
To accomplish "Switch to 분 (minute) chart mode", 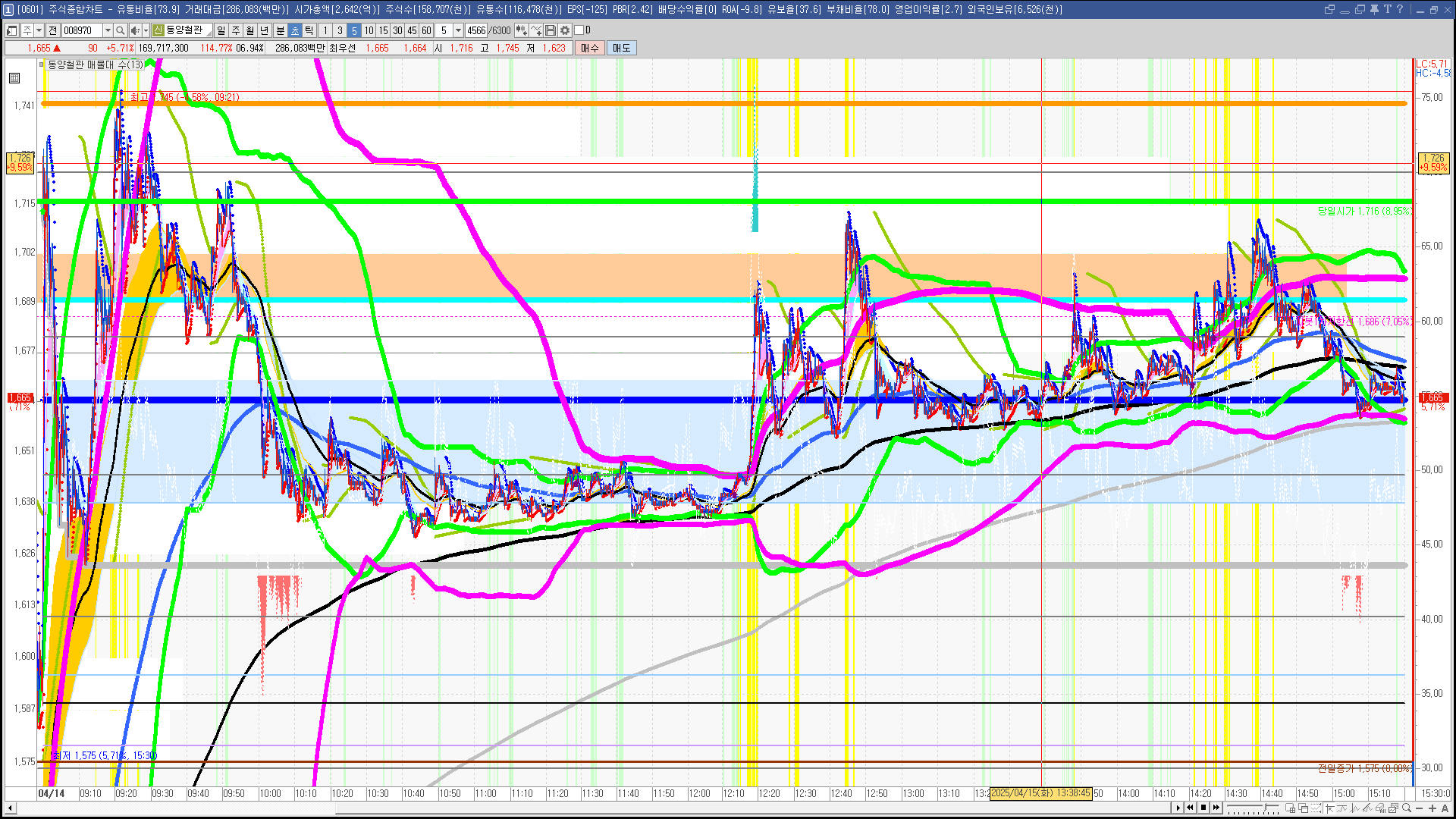I will click(280, 30).
